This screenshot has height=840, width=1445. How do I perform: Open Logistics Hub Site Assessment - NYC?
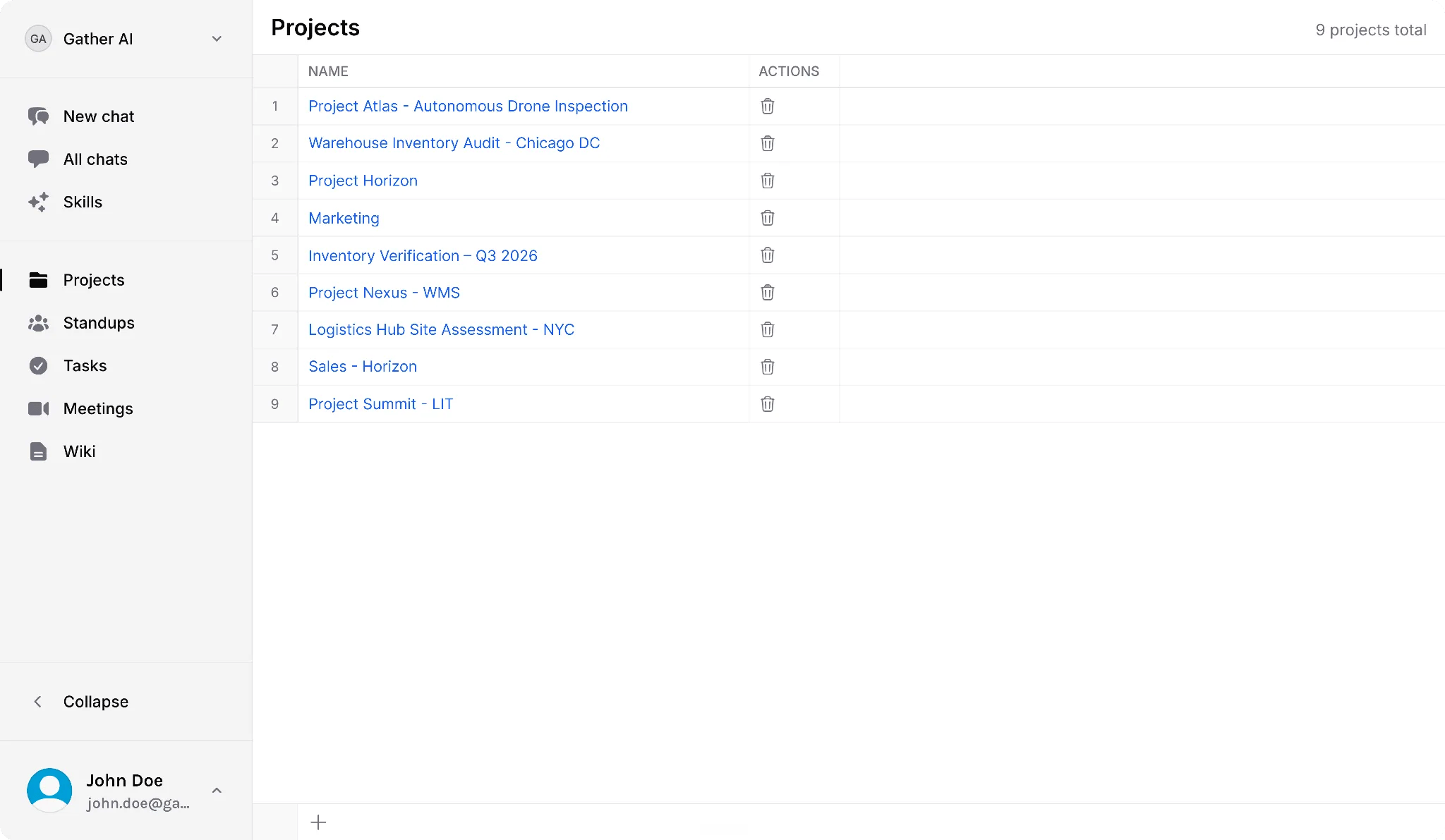click(441, 329)
